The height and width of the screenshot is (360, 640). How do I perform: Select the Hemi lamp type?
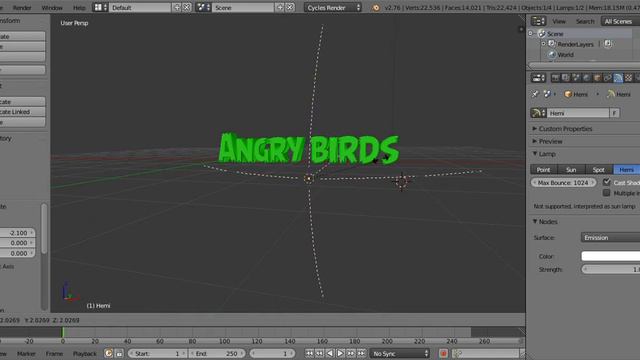627,169
